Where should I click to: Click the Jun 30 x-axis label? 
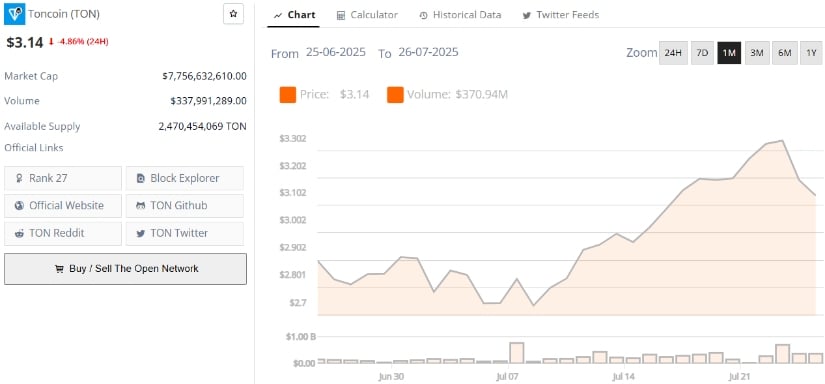pyautogui.click(x=391, y=377)
